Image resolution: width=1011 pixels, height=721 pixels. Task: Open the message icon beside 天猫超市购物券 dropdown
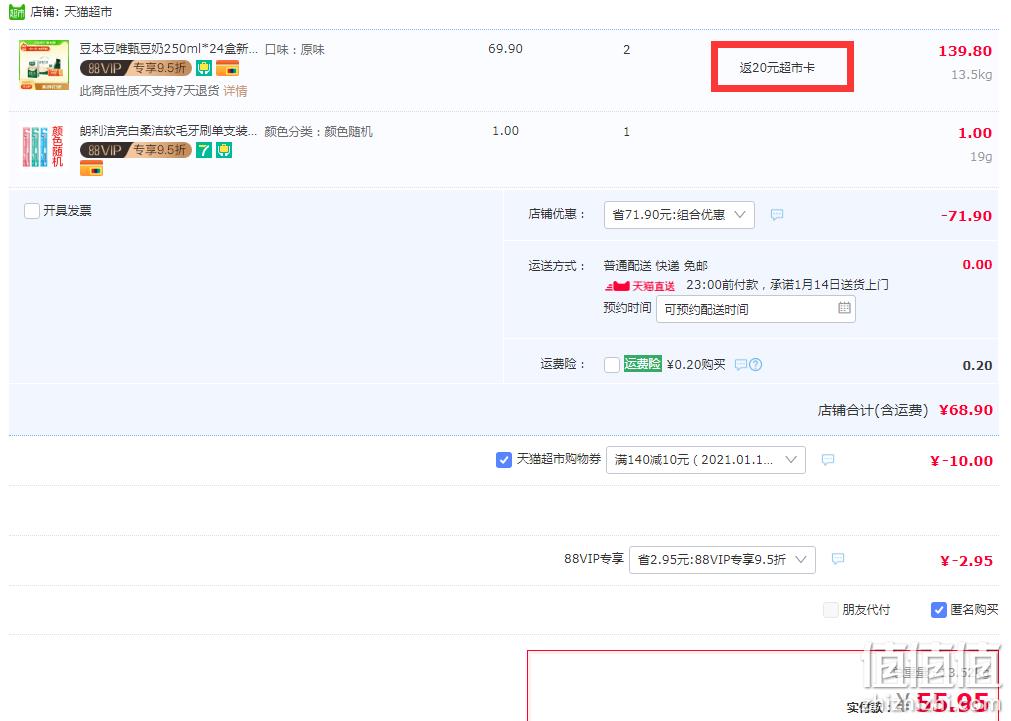click(828, 460)
